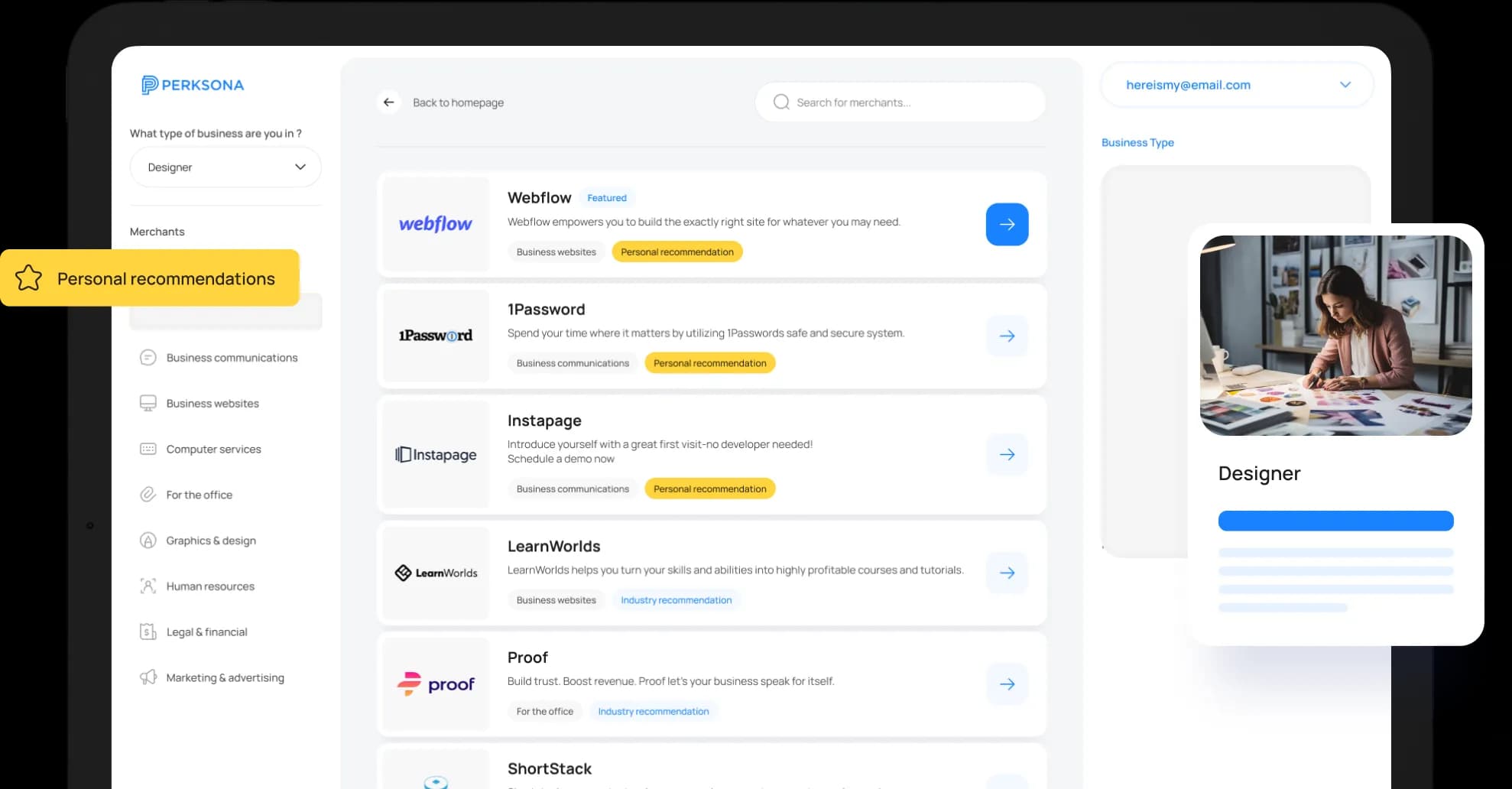Open Proof using its arrow button
Screen dimensions: 1512x789
[x=1007, y=684]
